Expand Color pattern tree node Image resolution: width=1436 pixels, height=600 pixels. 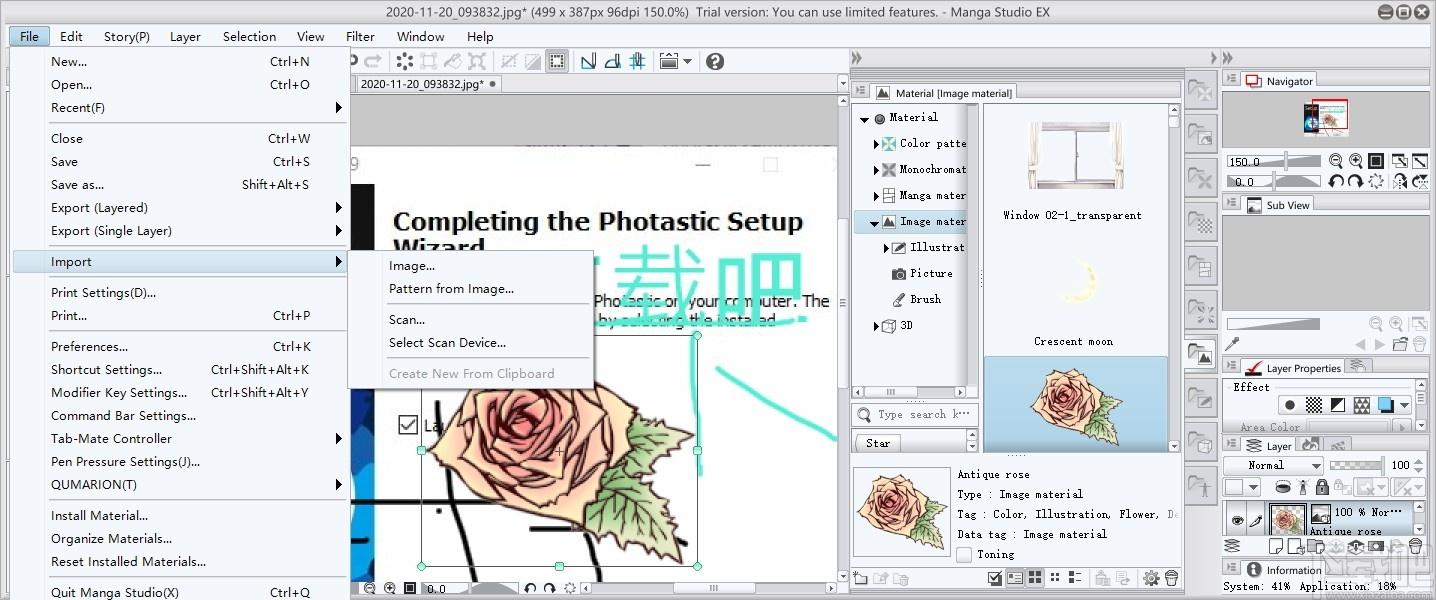877,144
